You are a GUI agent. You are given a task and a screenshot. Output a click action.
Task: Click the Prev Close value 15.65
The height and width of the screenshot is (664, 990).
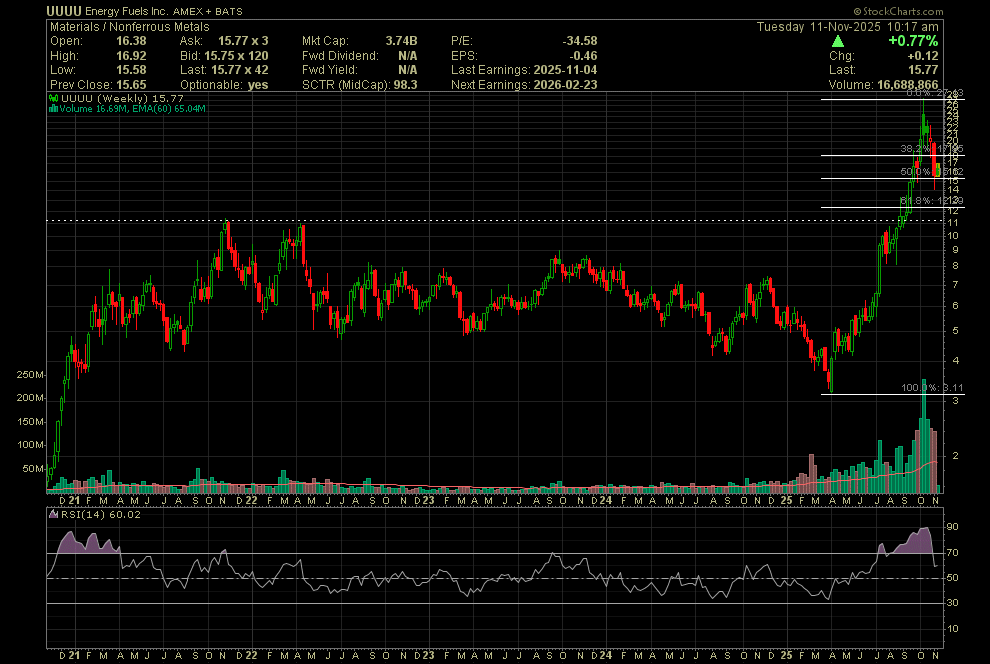pos(131,85)
